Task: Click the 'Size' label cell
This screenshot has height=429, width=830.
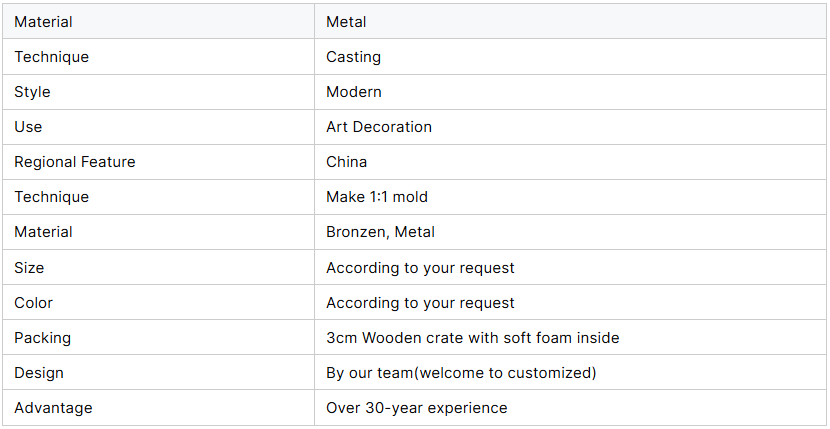Action: [x=159, y=267]
